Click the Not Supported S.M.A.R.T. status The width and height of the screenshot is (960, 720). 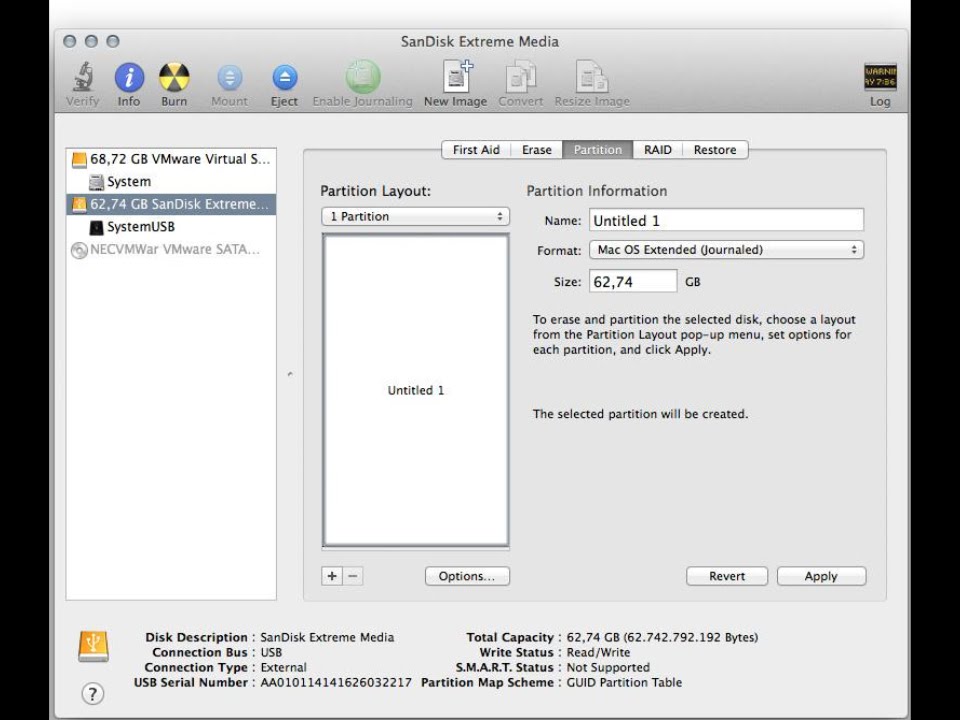[608, 667]
